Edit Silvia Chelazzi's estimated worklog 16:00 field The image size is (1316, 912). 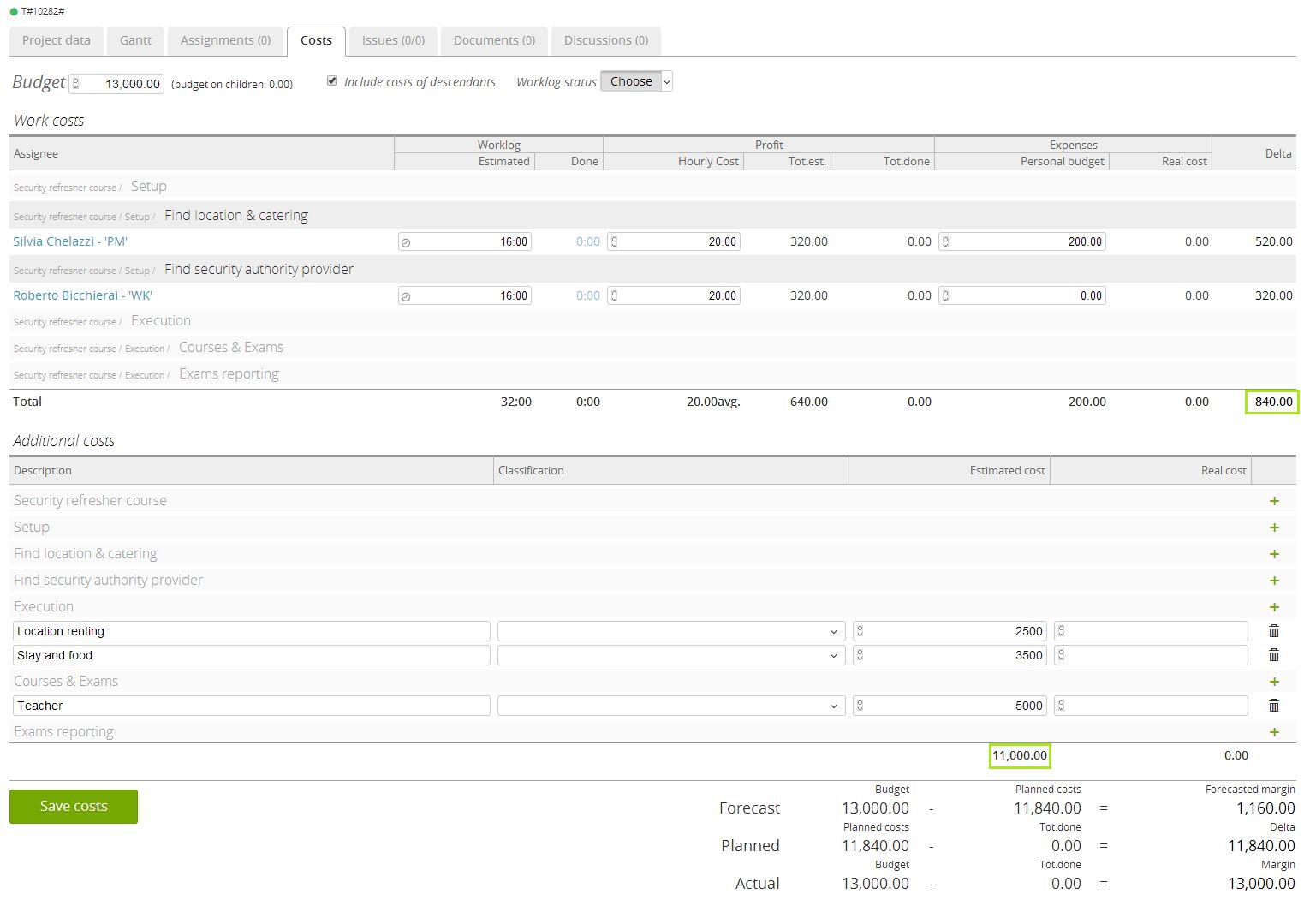(465, 241)
